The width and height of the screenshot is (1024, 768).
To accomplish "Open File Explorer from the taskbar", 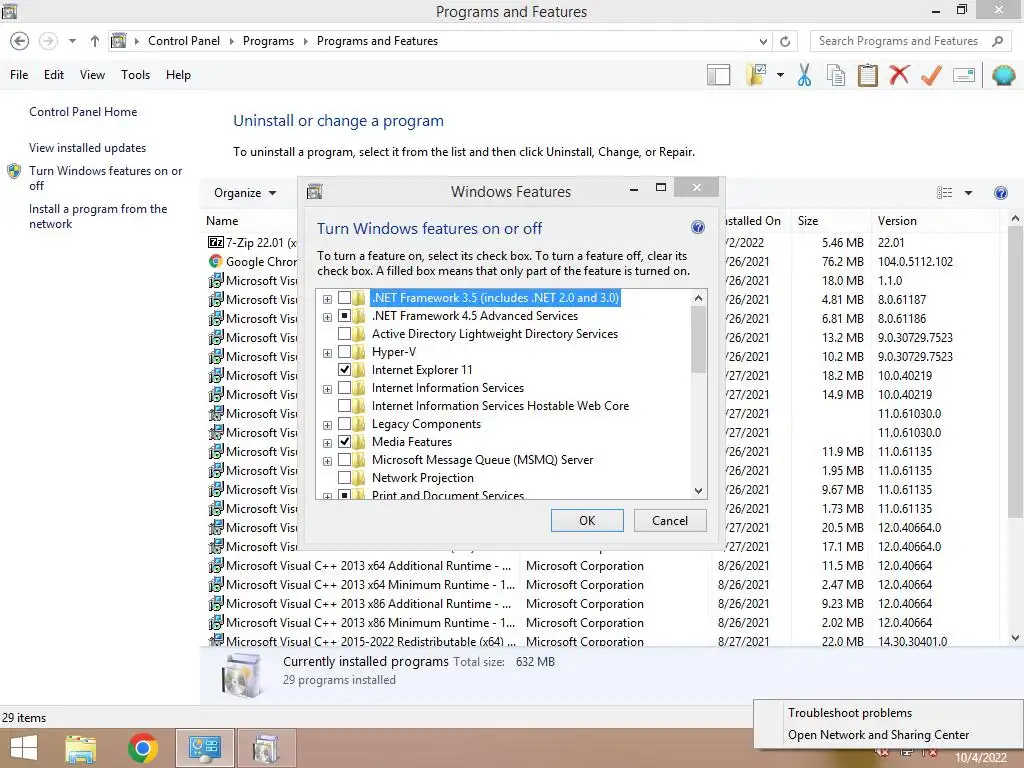I will click(81, 749).
